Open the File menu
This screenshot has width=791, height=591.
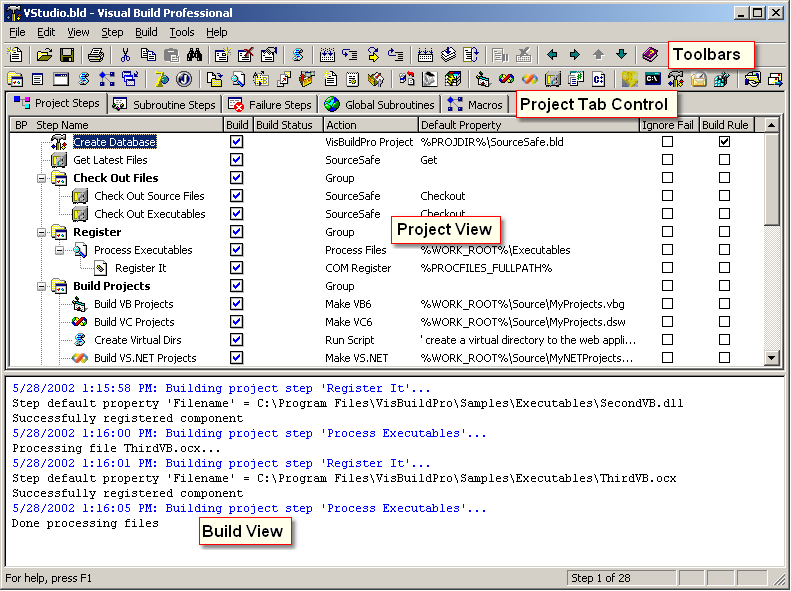click(x=17, y=32)
